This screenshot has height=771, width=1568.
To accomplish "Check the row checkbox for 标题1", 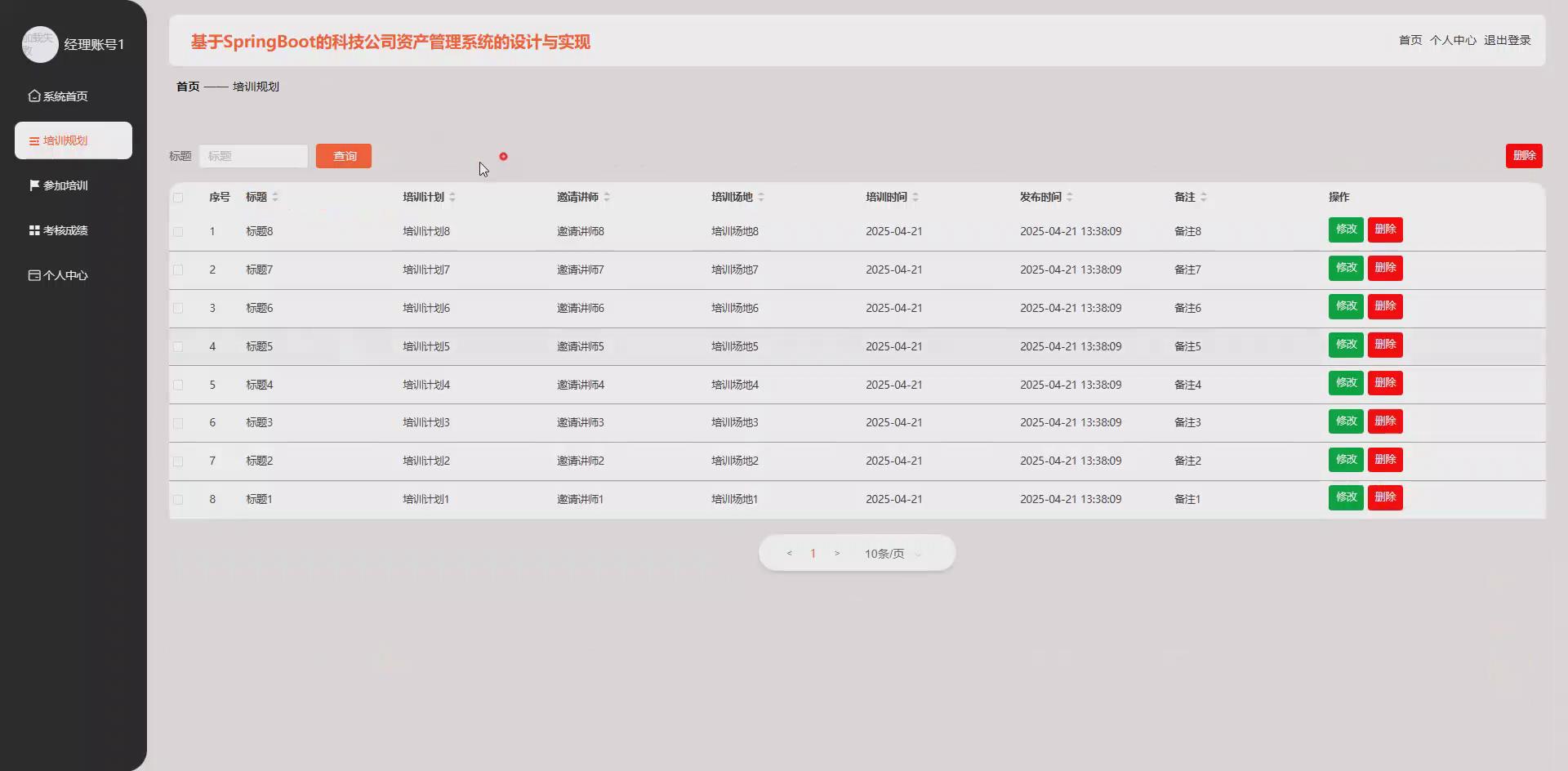I will [x=178, y=499].
